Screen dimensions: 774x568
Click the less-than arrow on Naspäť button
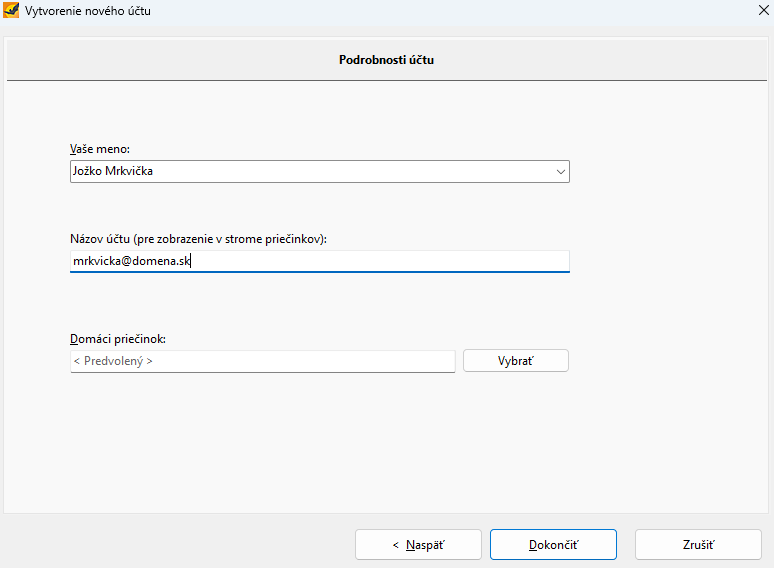point(395,545)
